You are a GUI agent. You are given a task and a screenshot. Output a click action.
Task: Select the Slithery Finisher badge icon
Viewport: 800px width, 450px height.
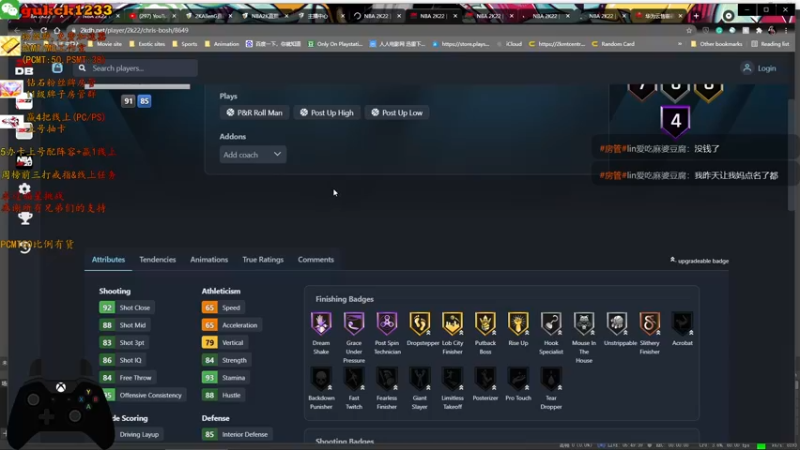[x=649, y=323]
